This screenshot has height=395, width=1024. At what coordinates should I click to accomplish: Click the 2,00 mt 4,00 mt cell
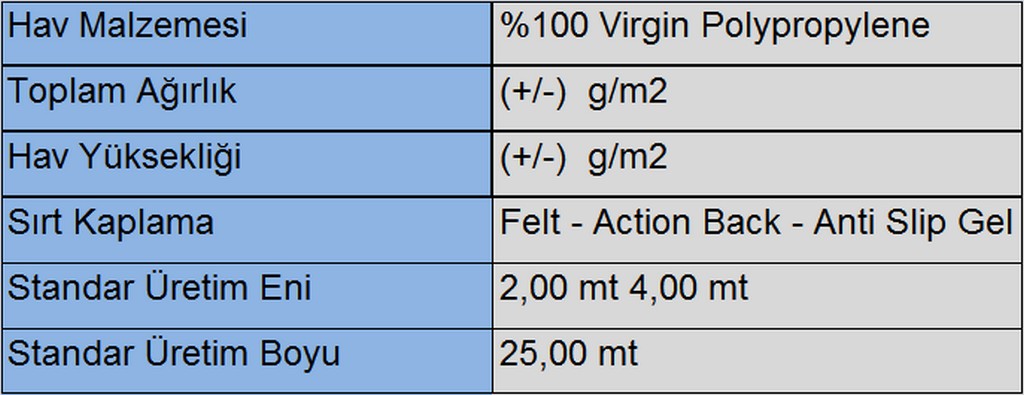[x=758, y=295]
